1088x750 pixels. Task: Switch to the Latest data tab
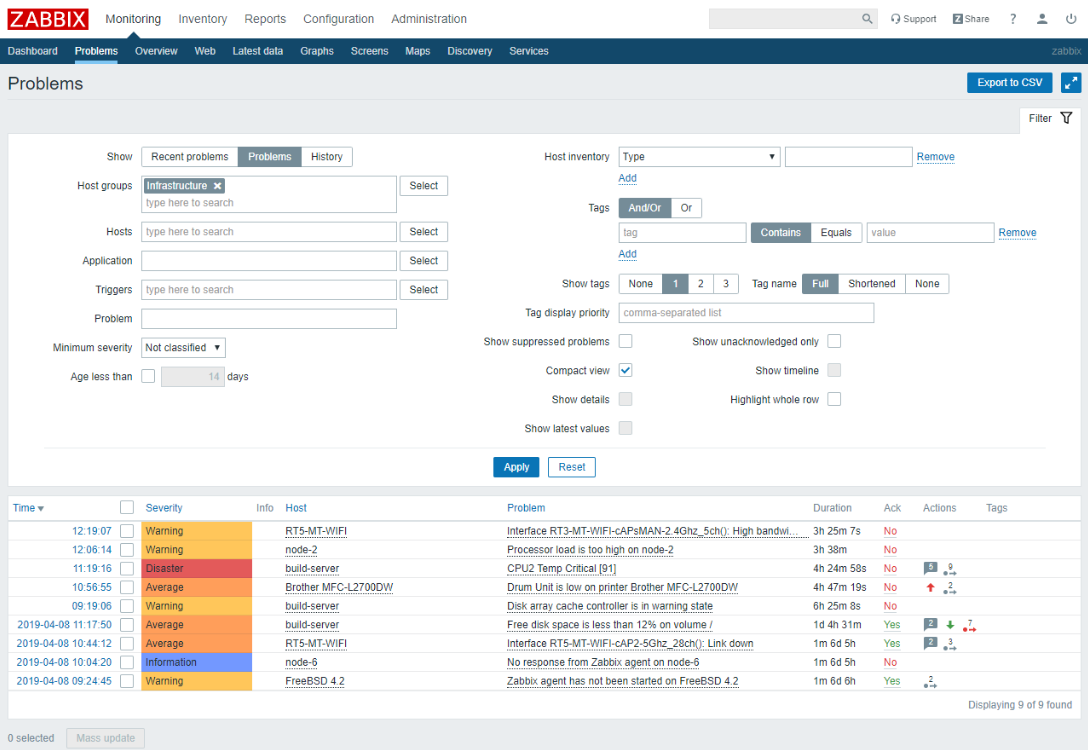(x=257, y=51)
